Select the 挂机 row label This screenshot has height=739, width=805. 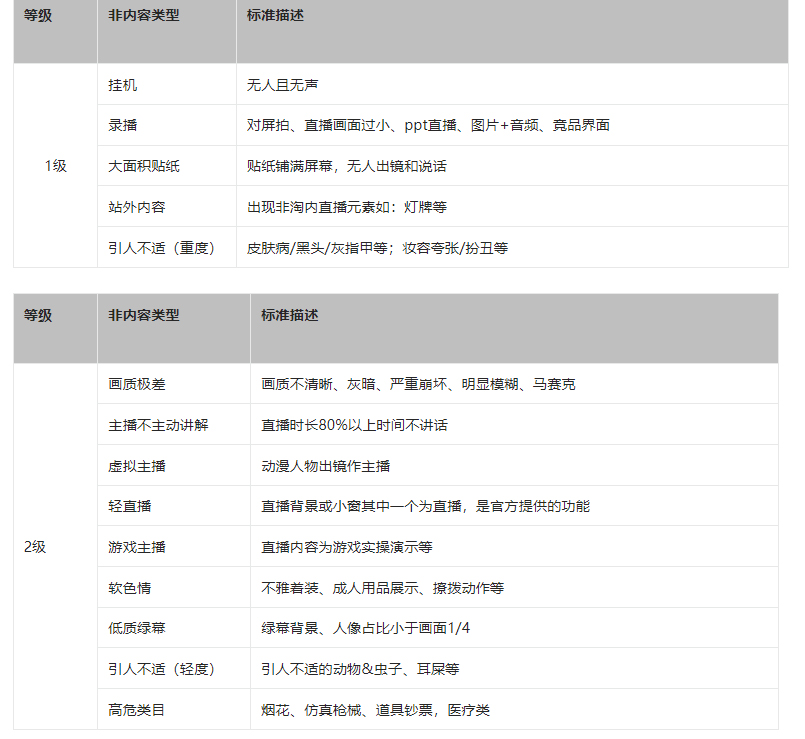[119, 85]
